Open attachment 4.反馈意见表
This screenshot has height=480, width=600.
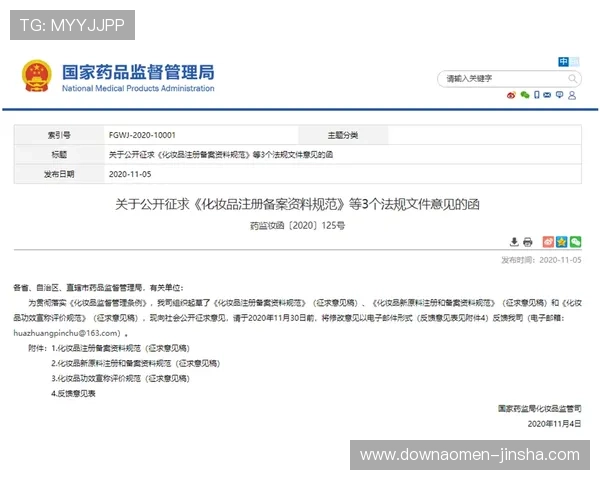pyautogui.click(x=73, y=393)
